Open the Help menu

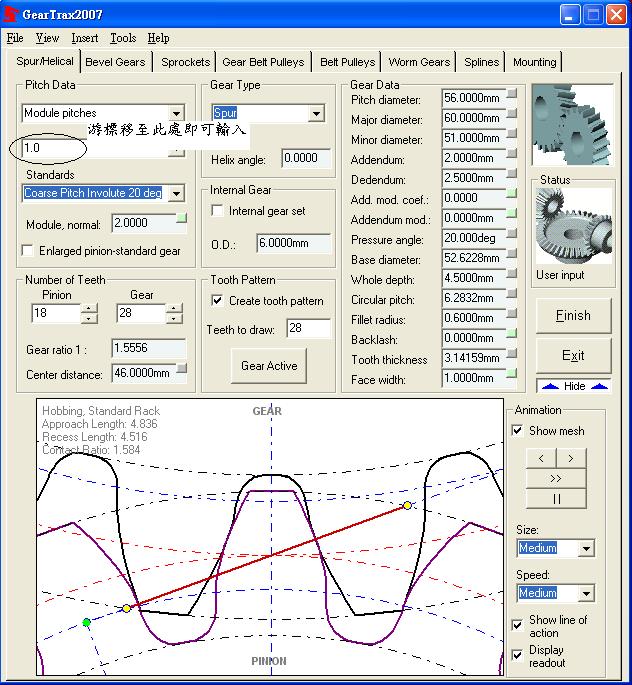[158, 38]
